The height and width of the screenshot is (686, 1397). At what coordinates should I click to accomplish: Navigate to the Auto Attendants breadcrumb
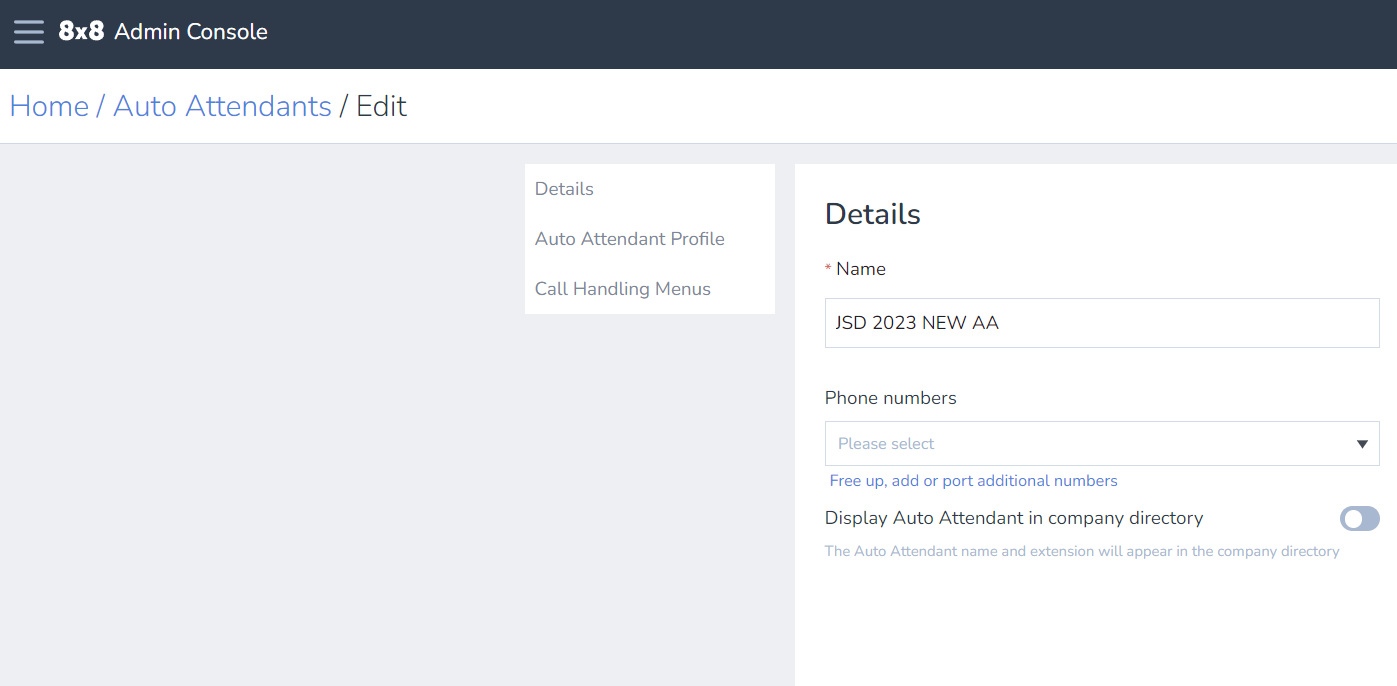click(222, 106)
